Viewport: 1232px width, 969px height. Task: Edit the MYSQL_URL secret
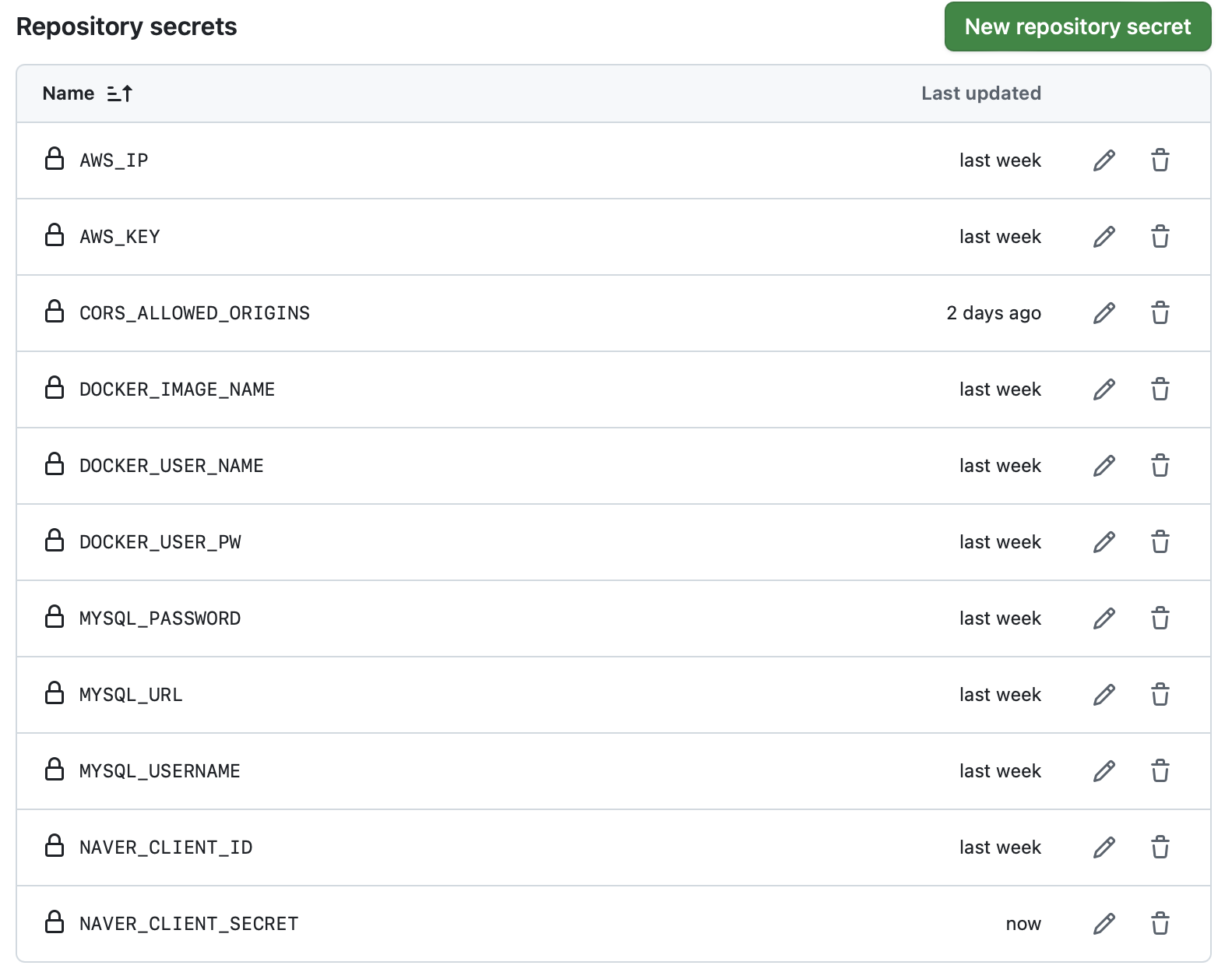(x=1104, y=695)
